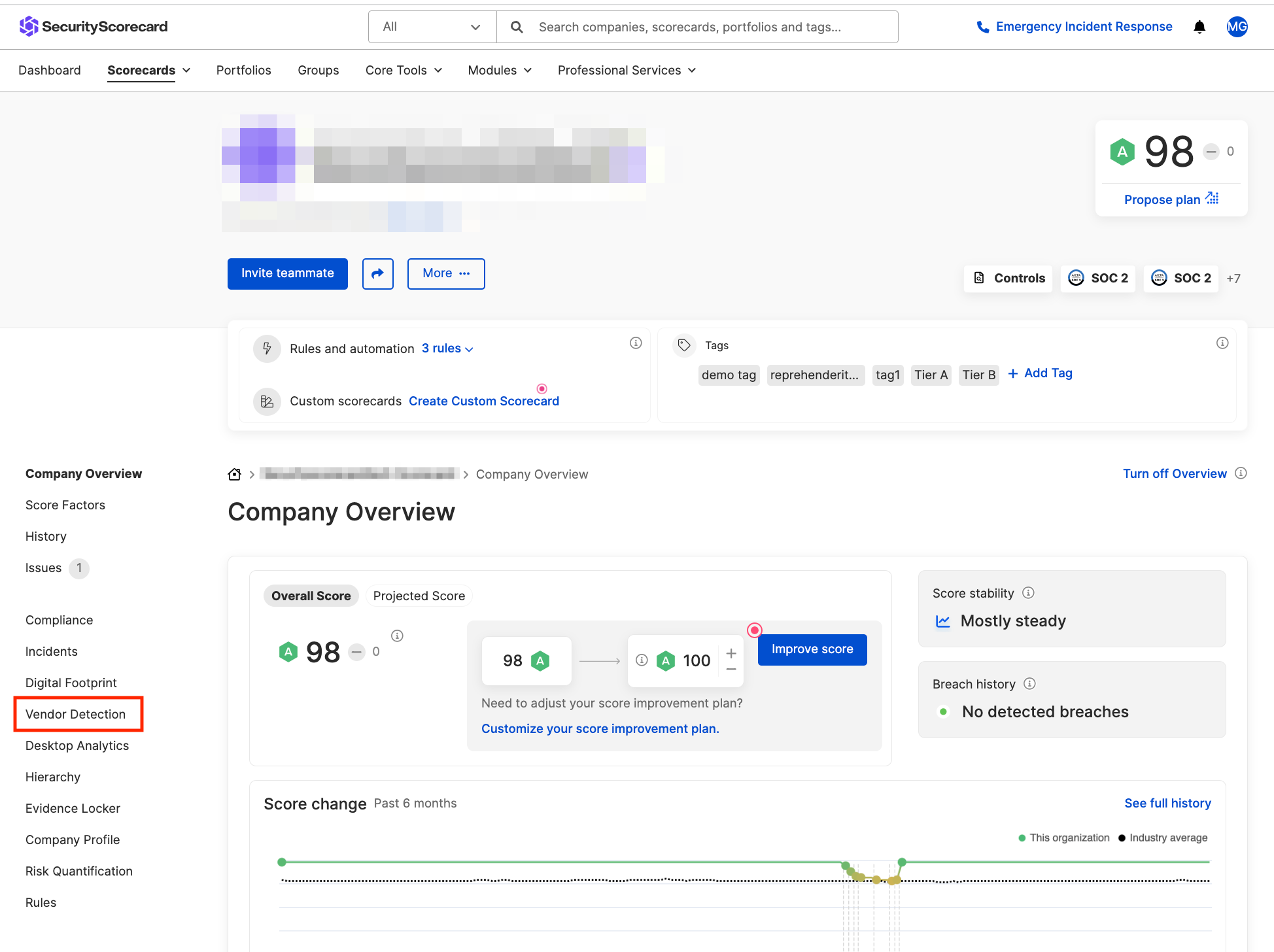Click Invite teammate
This screenshot has width=1274, height=952.
click(x=288, y=273)
